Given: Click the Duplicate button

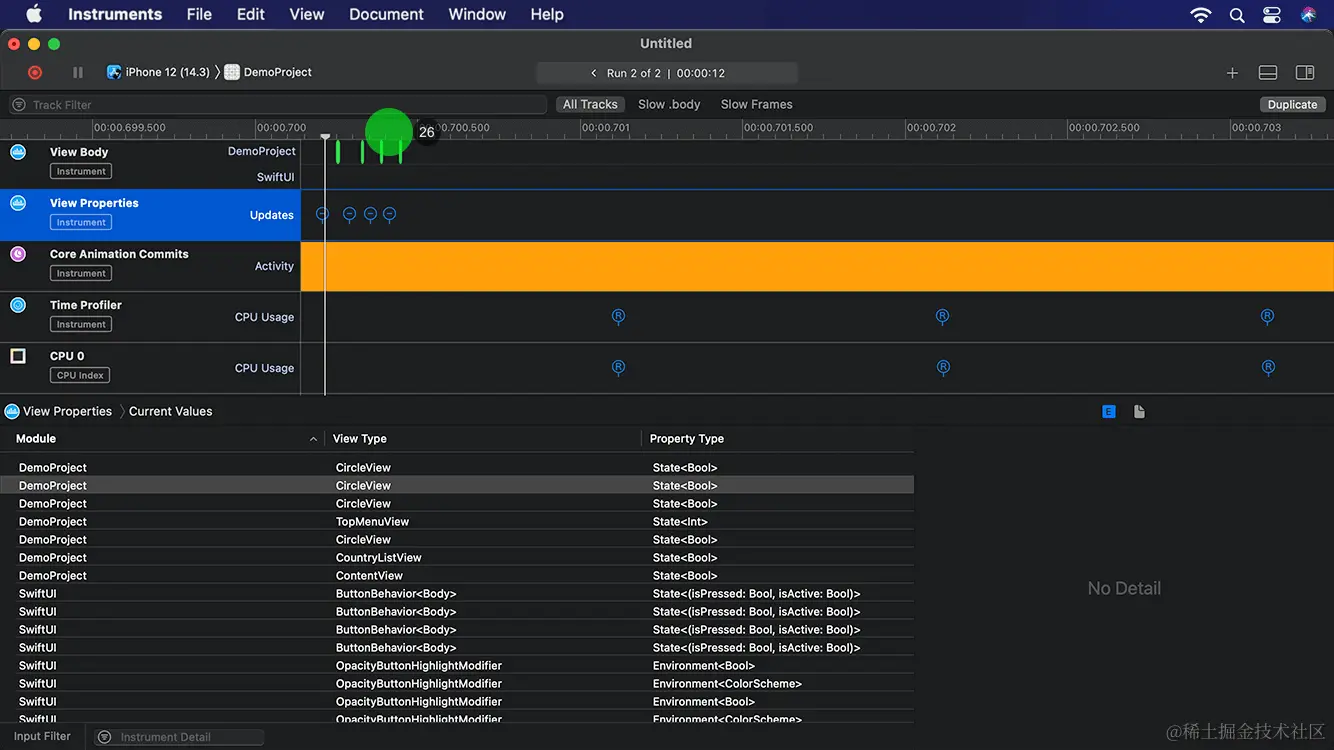Looking at the screenshot, I should (x=1292, y=104).
